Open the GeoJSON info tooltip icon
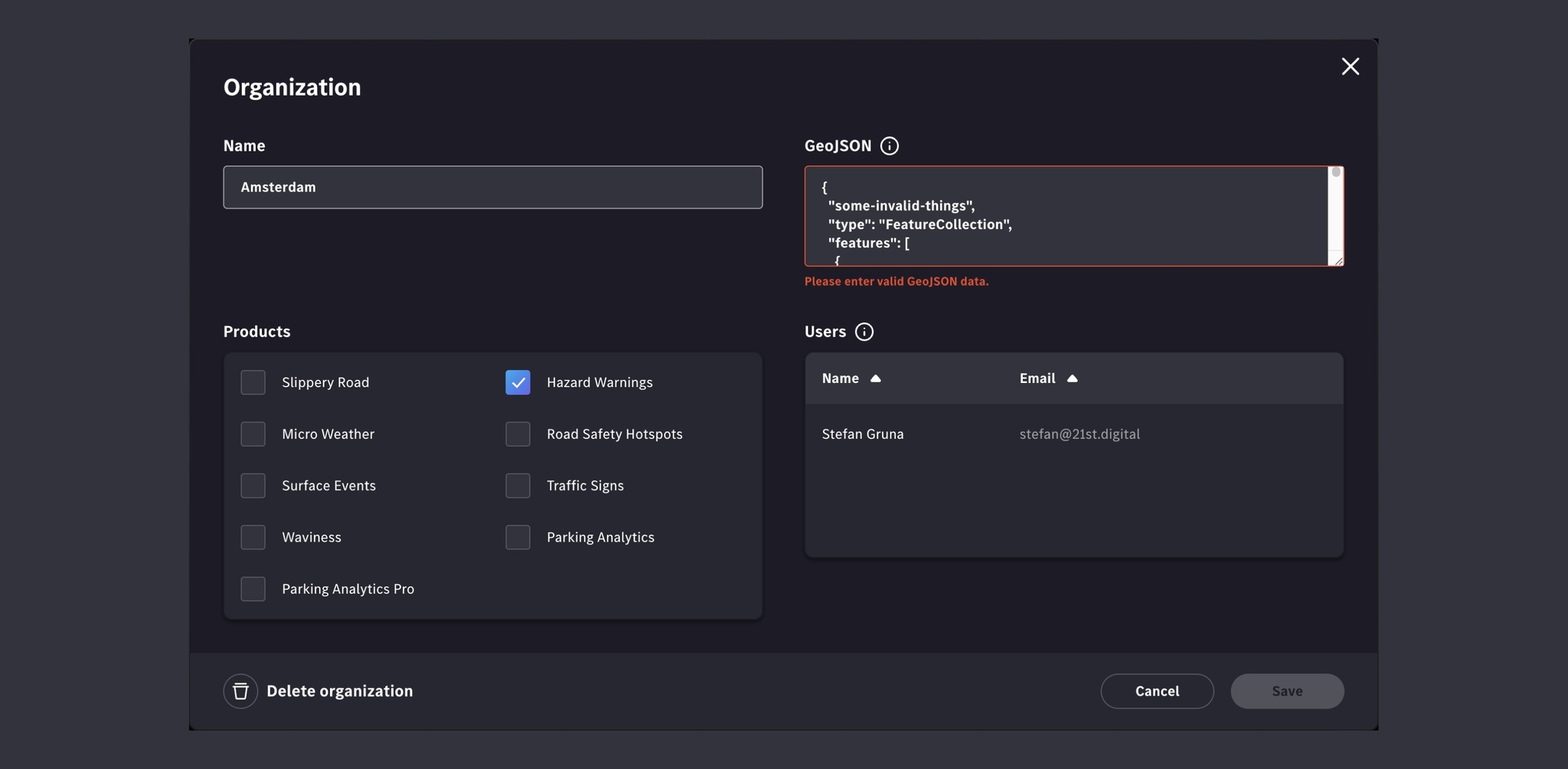 click(889, 146)
